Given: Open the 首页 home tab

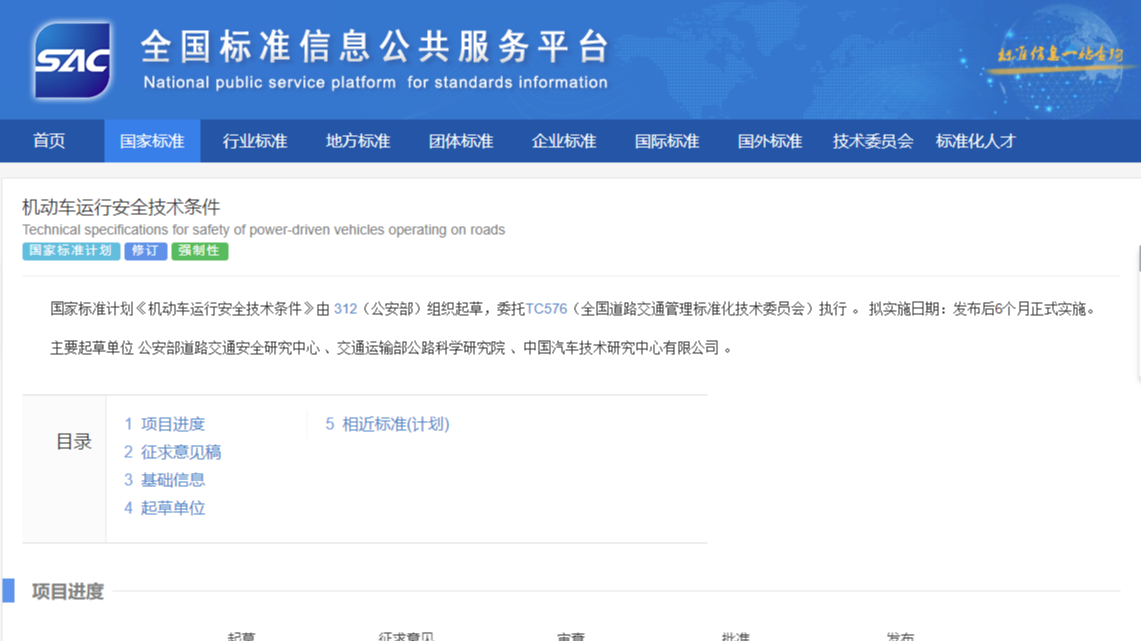Looking at the screenshot, I should coord(49,141).
